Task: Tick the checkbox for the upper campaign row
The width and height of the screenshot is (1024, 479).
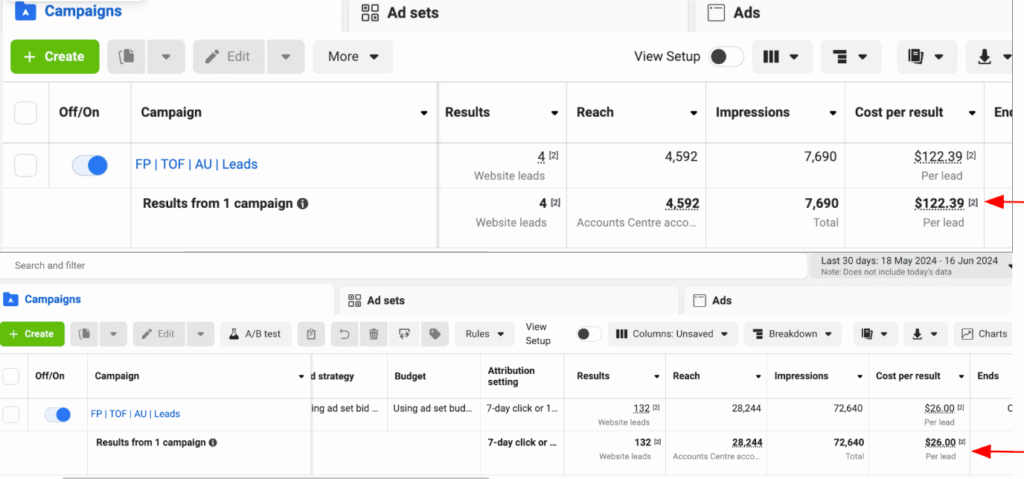Action: 26,164
